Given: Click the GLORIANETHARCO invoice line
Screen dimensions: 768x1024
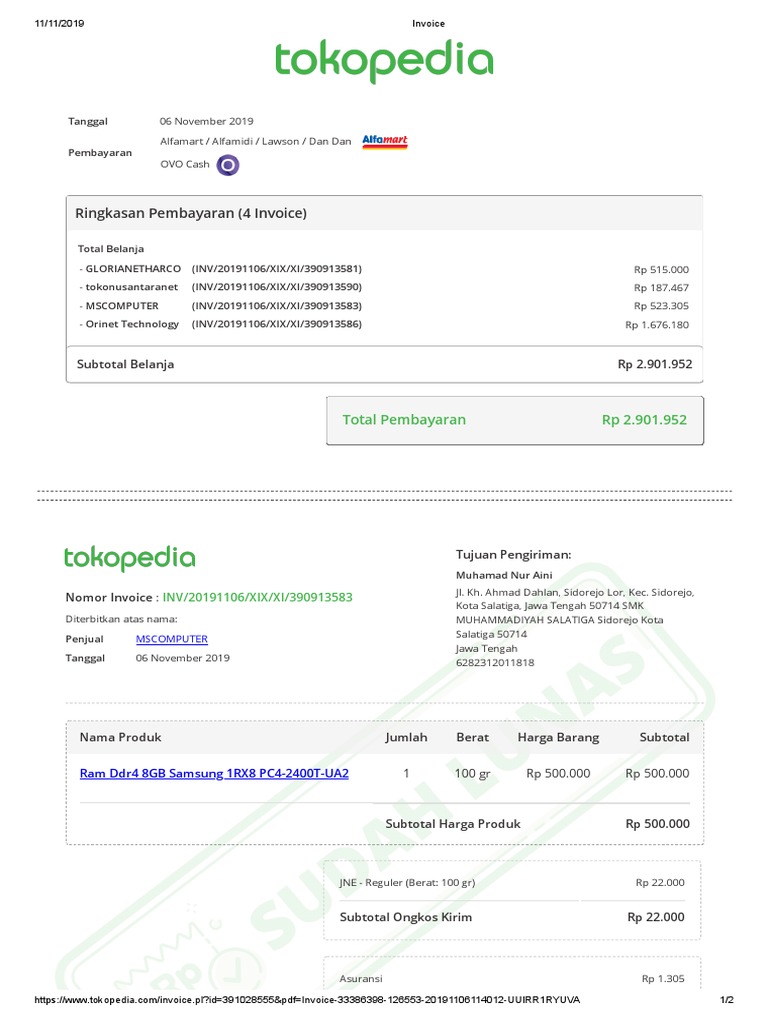Looking at the screenshot, I should pos(220,269).
